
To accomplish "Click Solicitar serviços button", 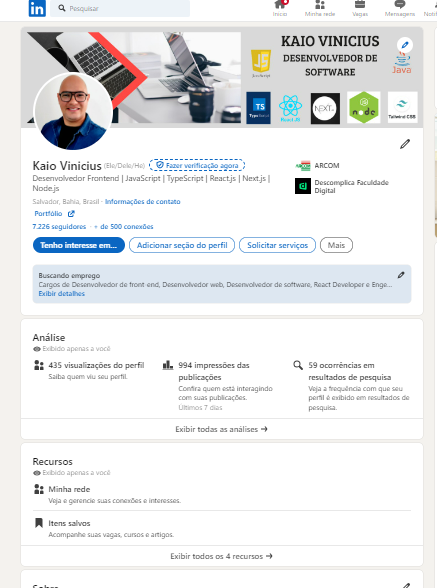I will click(x=278, y=245).
